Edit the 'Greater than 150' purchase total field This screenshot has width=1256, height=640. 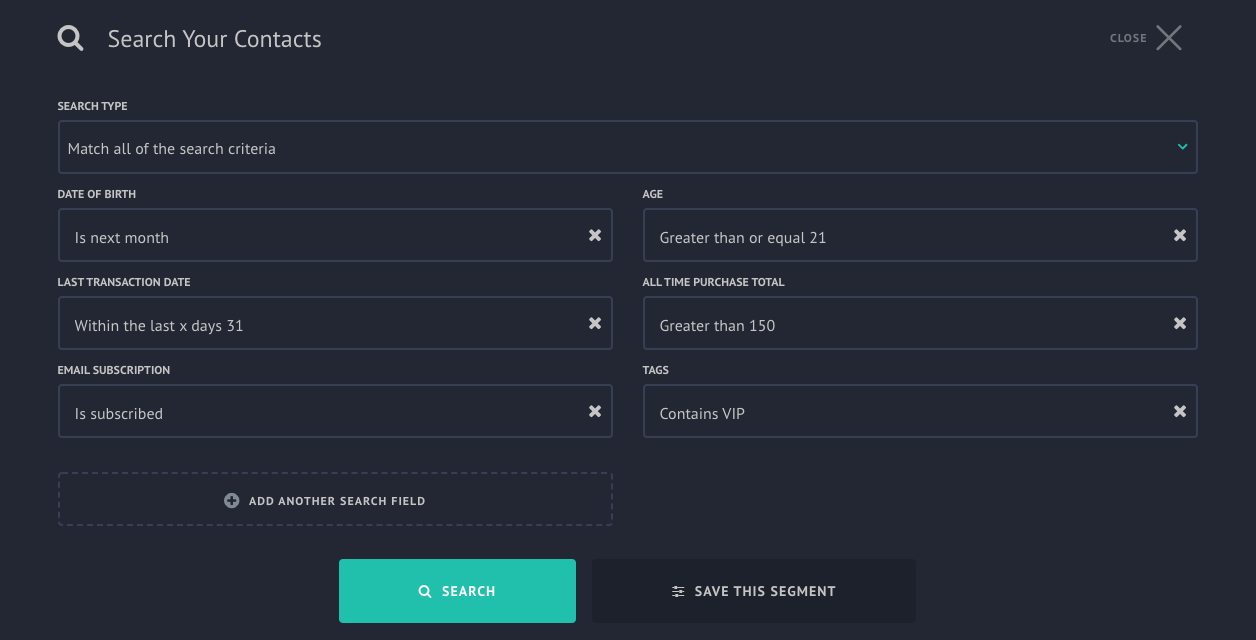pyautogui.click(x=920, y=324)
